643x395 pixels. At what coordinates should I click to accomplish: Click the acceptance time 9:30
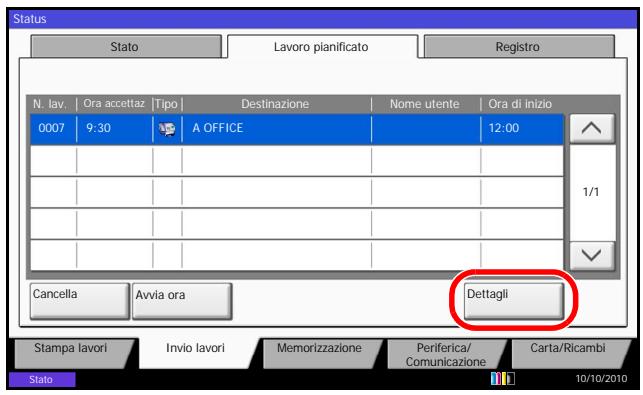pyautogui.click(x=98, y=128)
